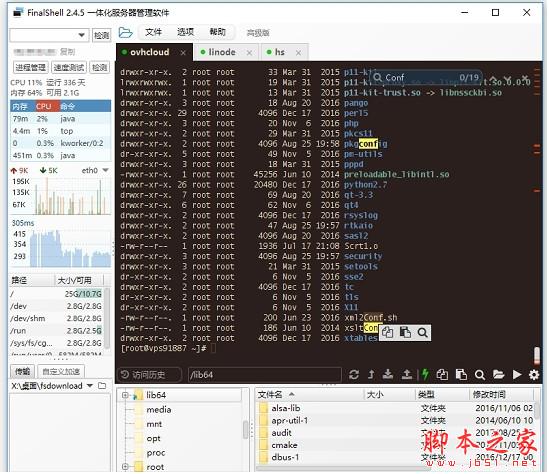Click the green lightning bolt icon
This screenshot has width=549, height=474.
425,375
